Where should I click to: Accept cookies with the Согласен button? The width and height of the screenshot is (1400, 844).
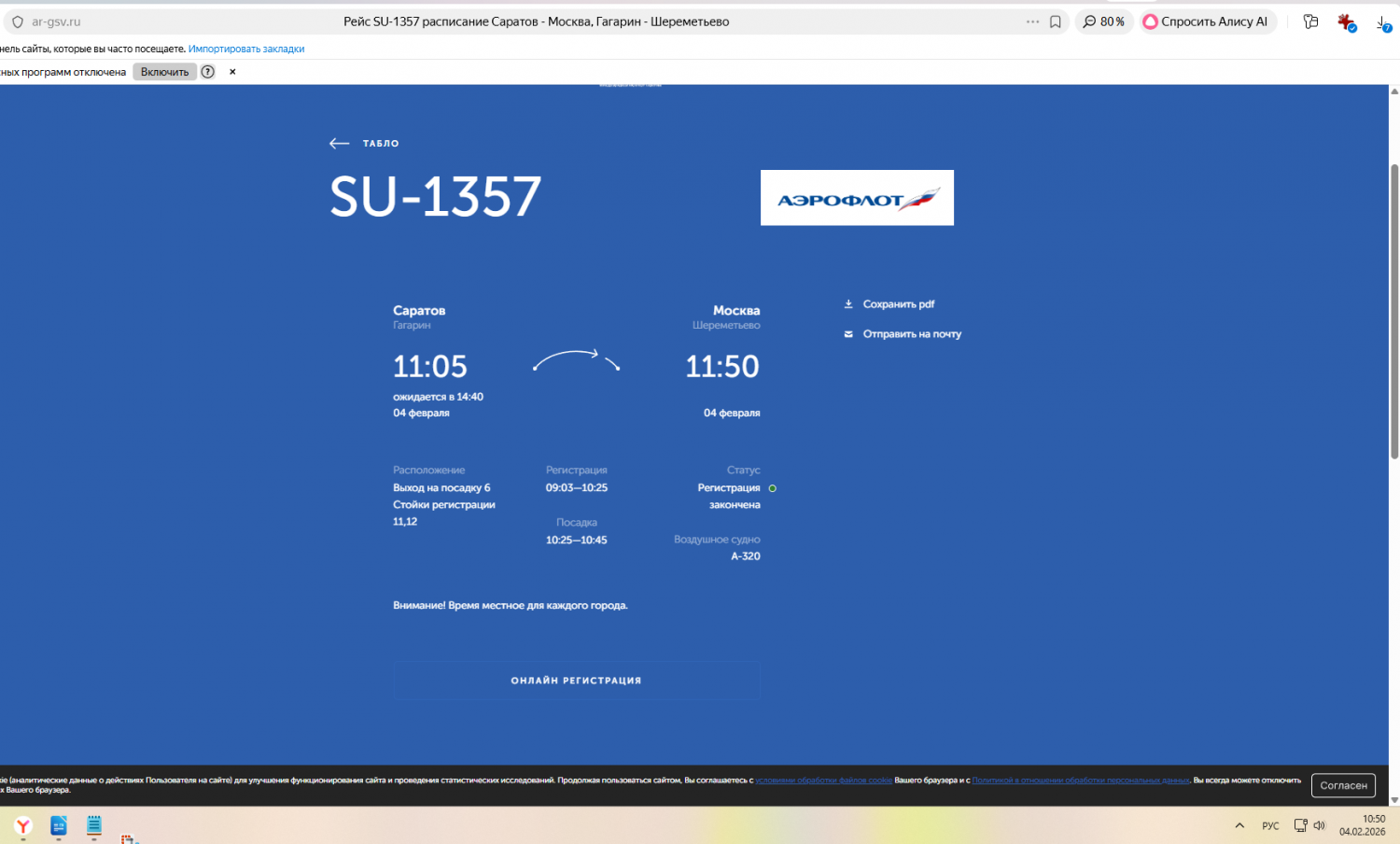1343,785
